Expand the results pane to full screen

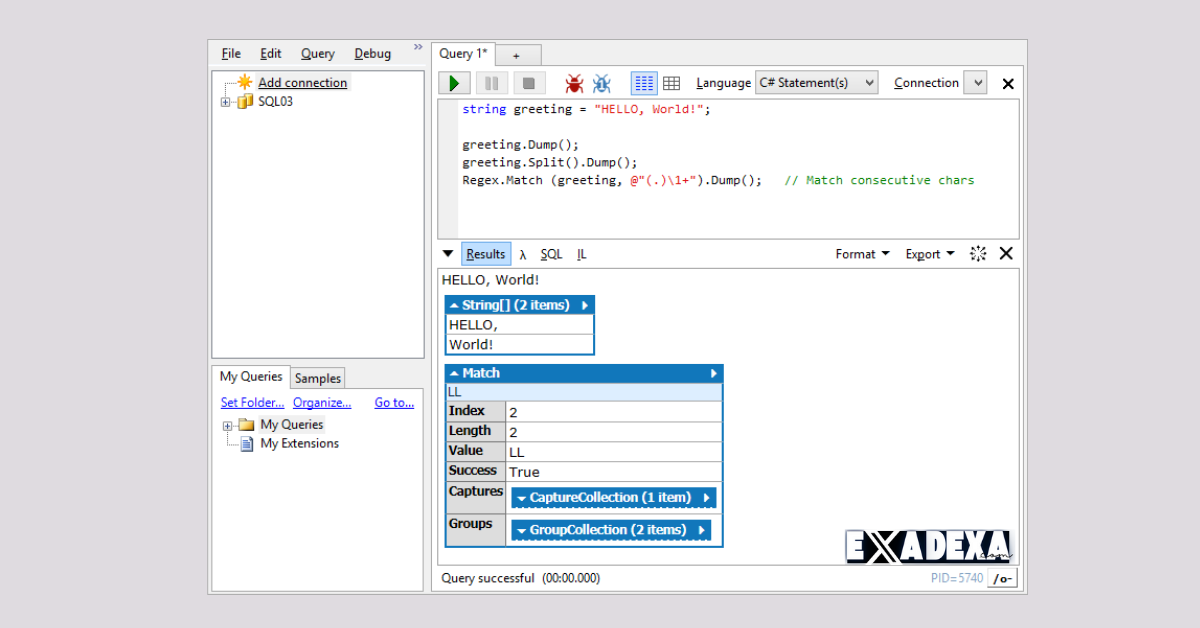[977, 253]
